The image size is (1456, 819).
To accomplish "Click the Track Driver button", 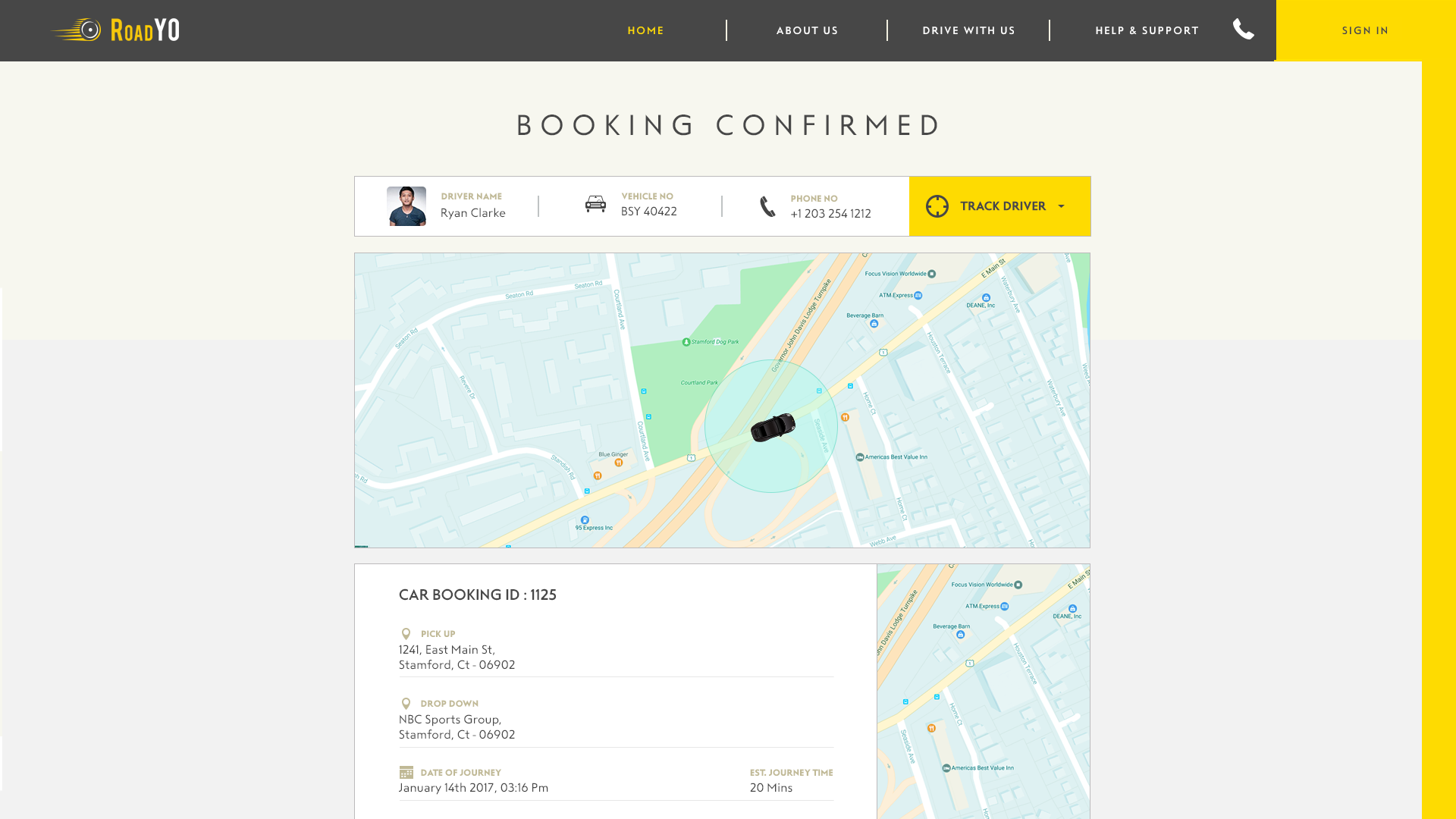I will pos(999,206).
